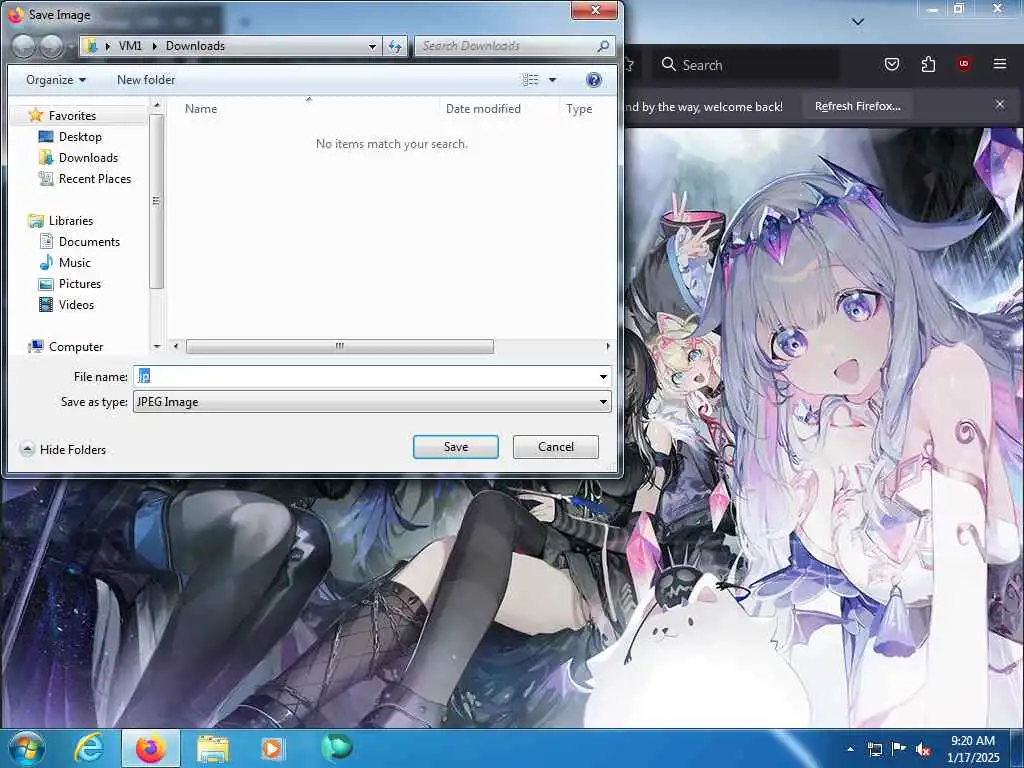The height and width of the screenshot is (768, 1024).
Task: Expand the File name history dropdown arrow
Action: tap(603, 376)
